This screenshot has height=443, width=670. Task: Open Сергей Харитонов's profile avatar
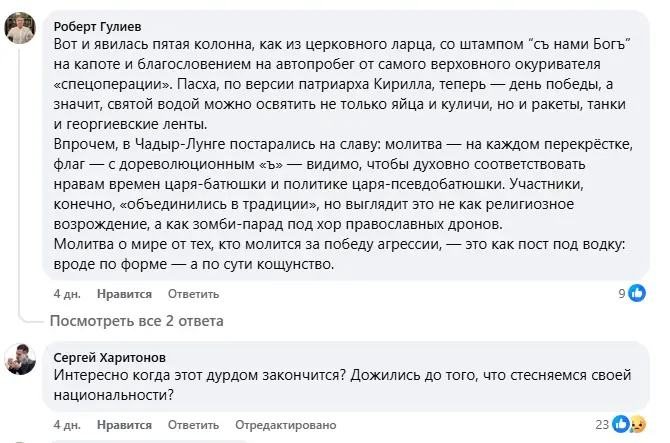pyautogui.click(x=20, y=359)
